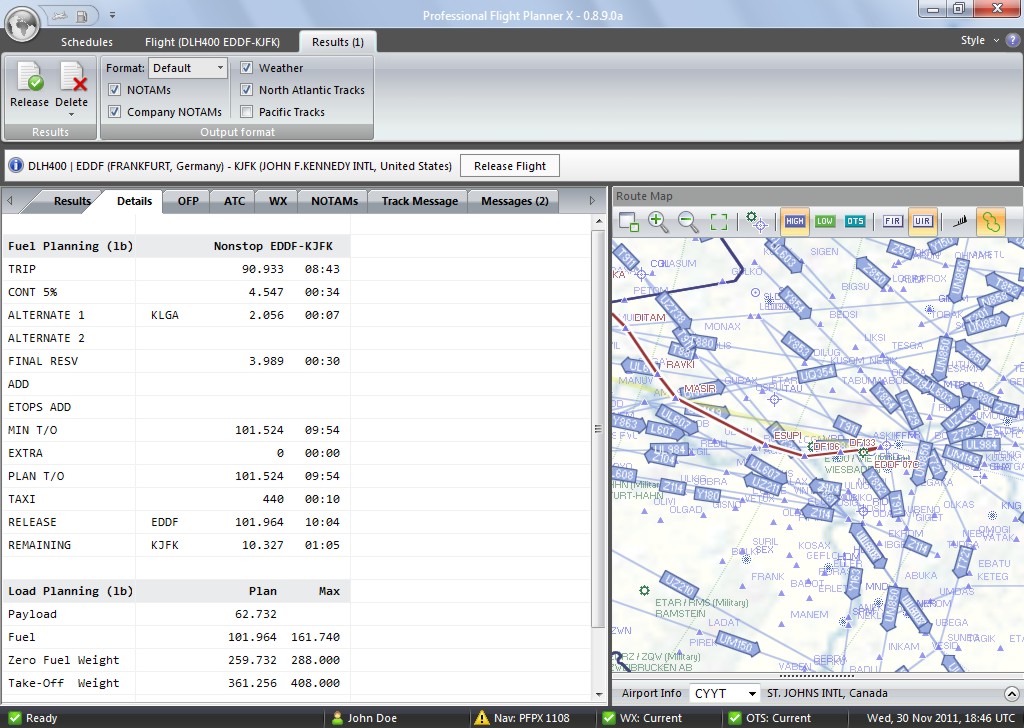Toggle the green route overlay map icon
Image resolution: width=1024 pixels, height=728 pixels.
point(991,222)
